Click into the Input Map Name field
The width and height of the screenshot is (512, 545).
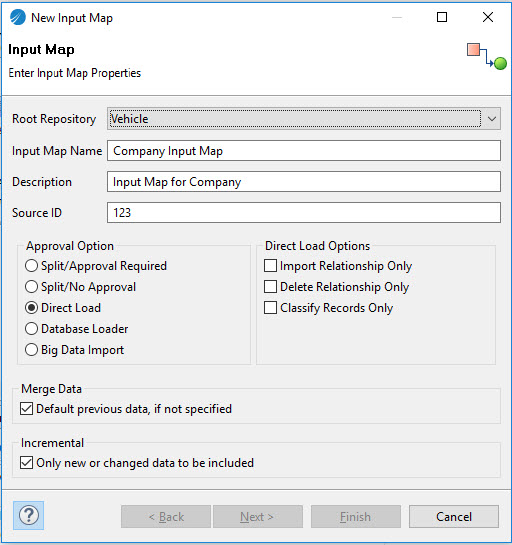tap(304, 151)
